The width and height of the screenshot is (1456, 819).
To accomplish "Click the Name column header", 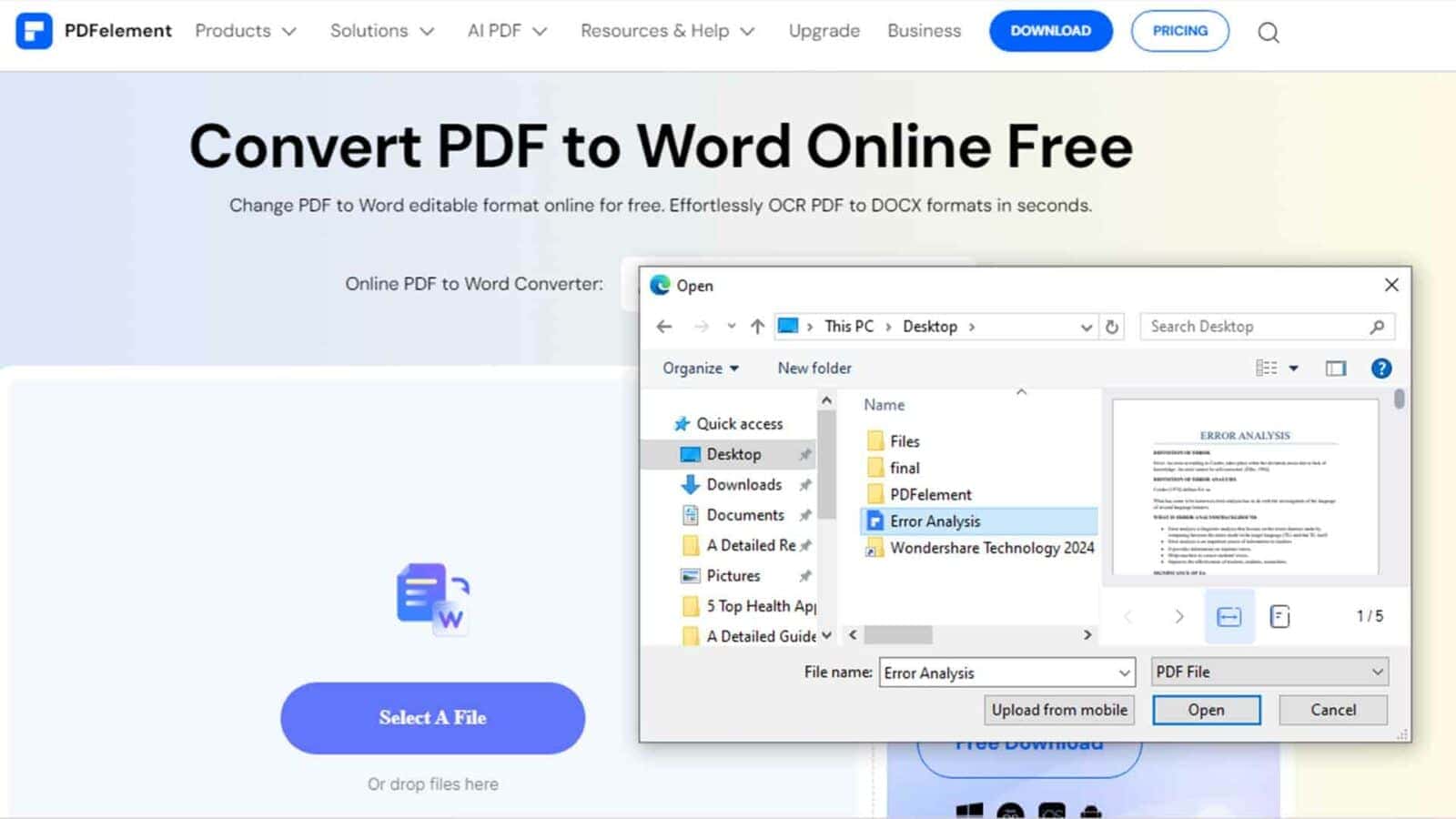I will point(884,405).
